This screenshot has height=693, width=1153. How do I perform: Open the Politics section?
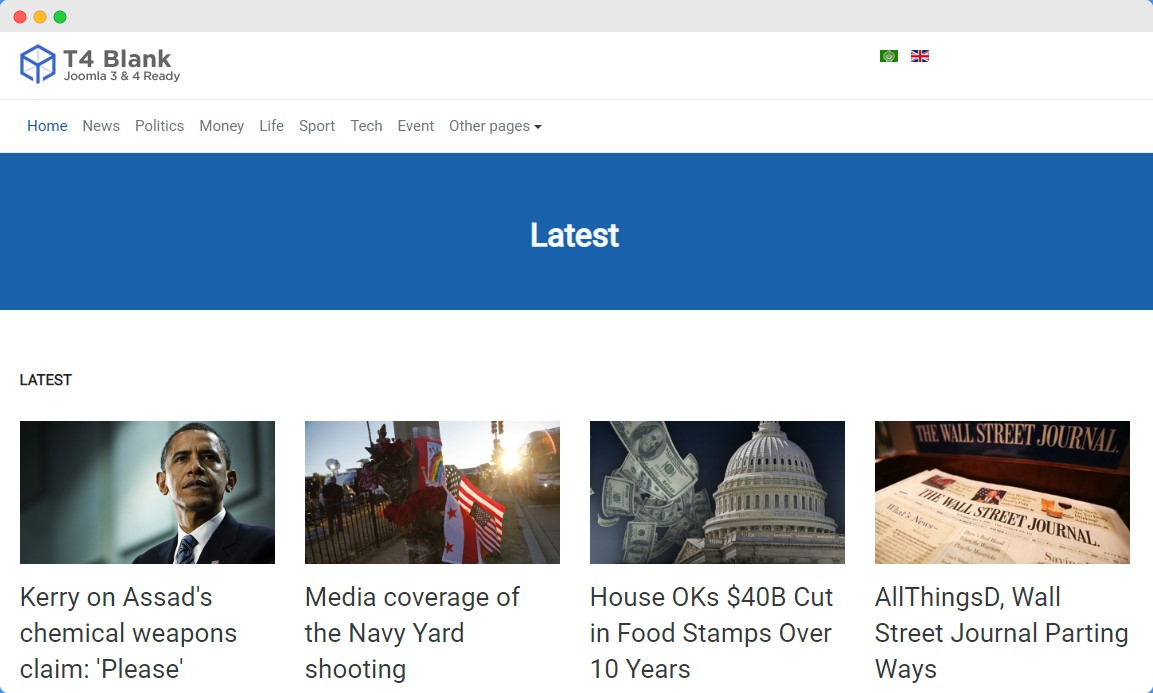160,126
